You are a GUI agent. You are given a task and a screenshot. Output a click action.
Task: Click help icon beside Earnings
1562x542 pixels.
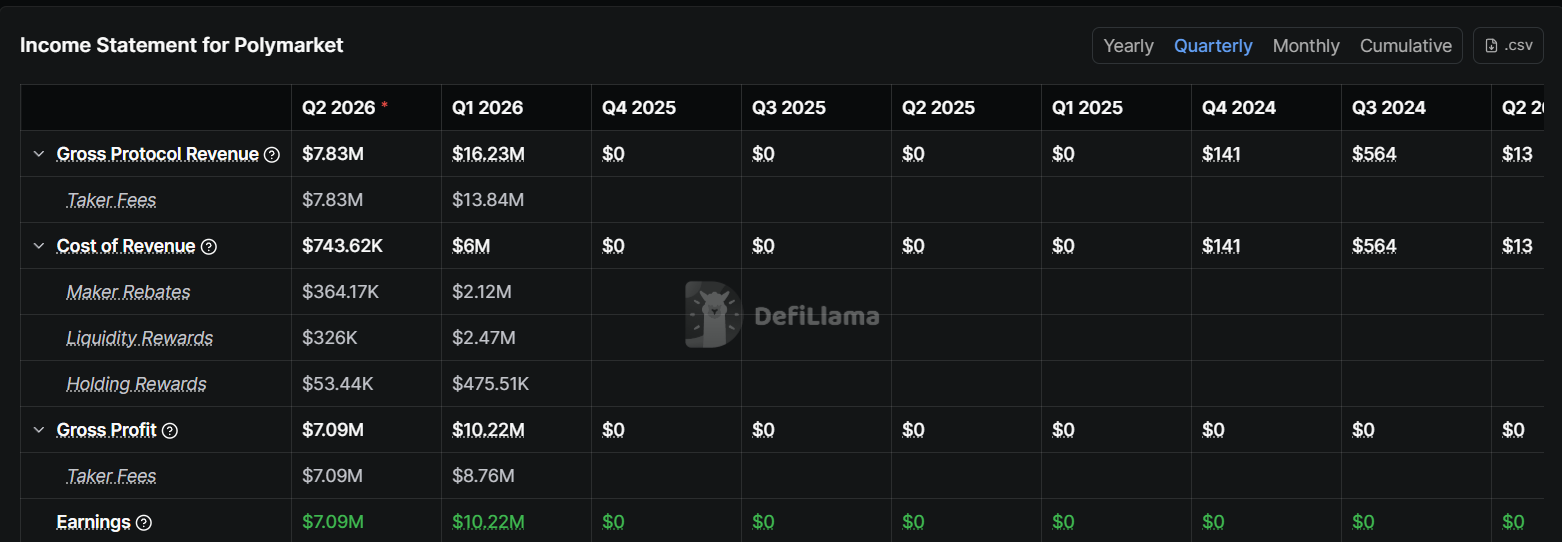(x=144, y=522)
